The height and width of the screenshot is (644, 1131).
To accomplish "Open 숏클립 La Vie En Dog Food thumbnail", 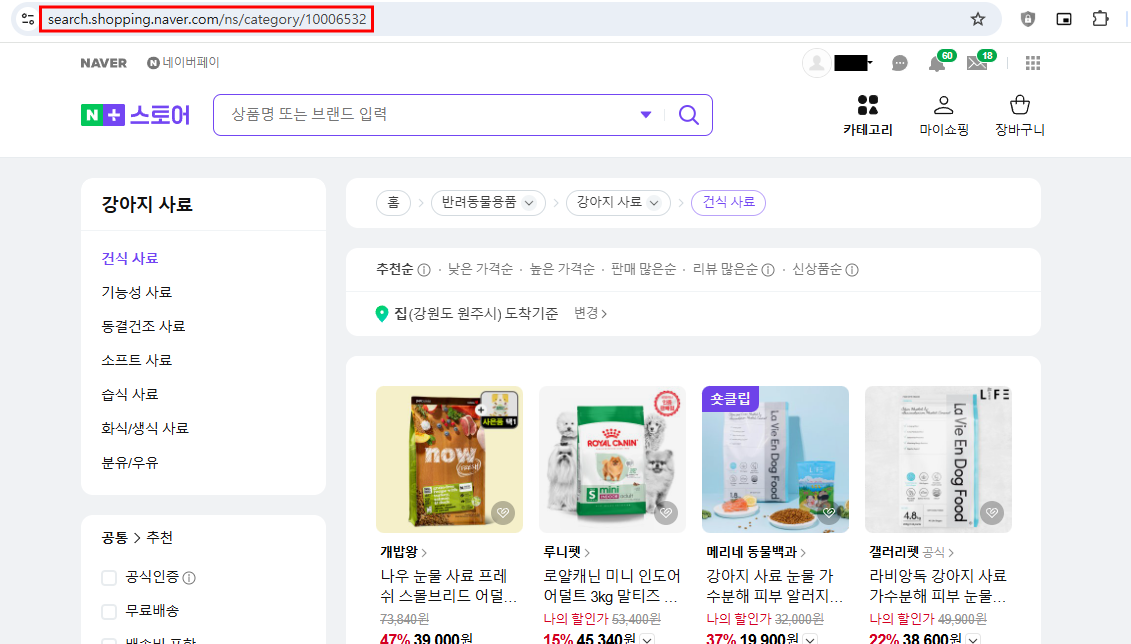I will click(x=775, y=459).
